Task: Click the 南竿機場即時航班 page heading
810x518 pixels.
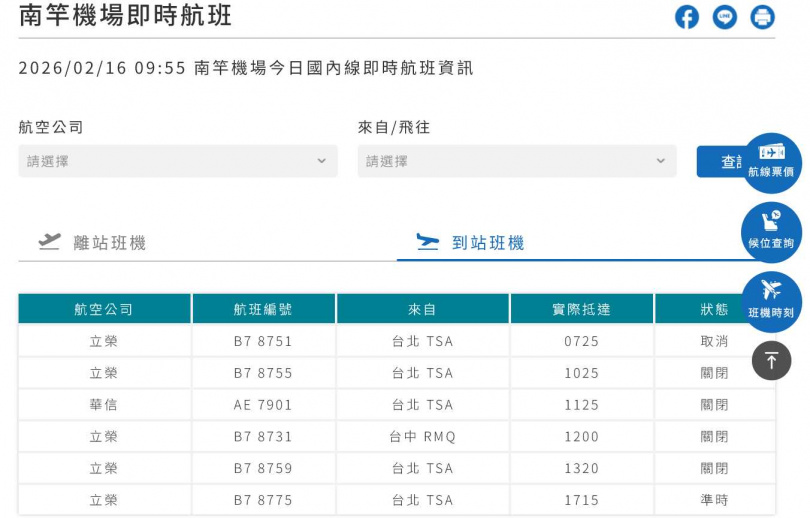Action: tap(125, 15)
